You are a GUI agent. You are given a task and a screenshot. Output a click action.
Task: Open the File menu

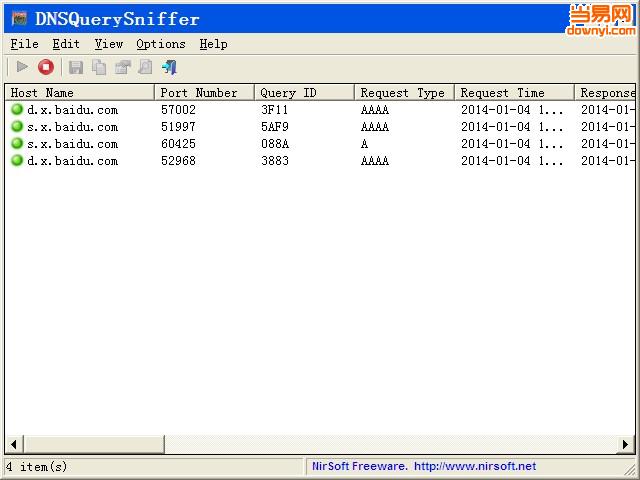24,44
